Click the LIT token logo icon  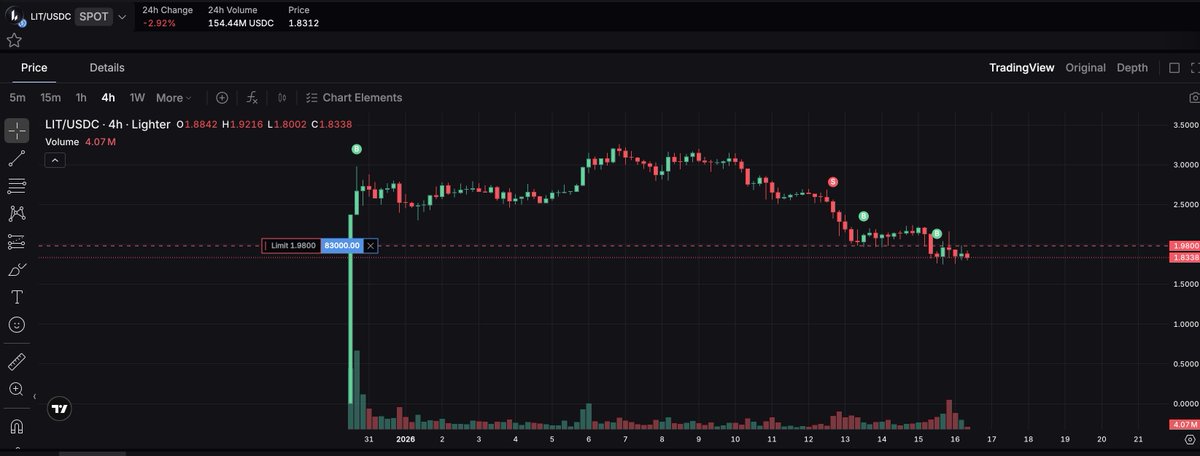(x=16, y=17)
